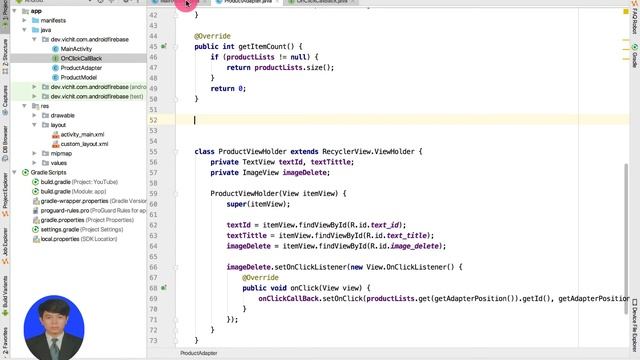Expand the androidTest package node
Image resolution: width=640 pixels, height=360 pixels.
click(34, 87)
